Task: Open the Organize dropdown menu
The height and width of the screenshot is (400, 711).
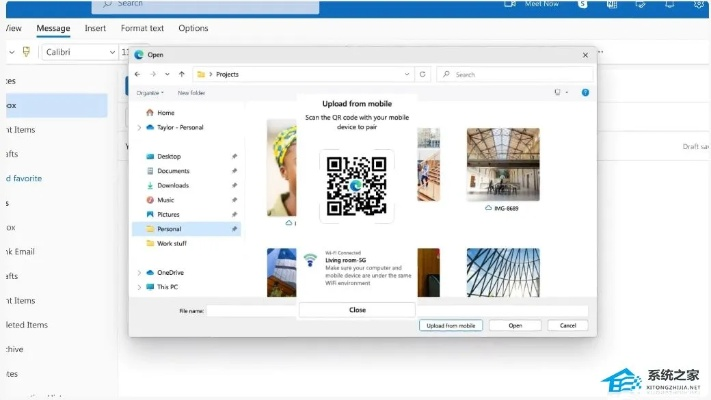Action: click(150, 92)
